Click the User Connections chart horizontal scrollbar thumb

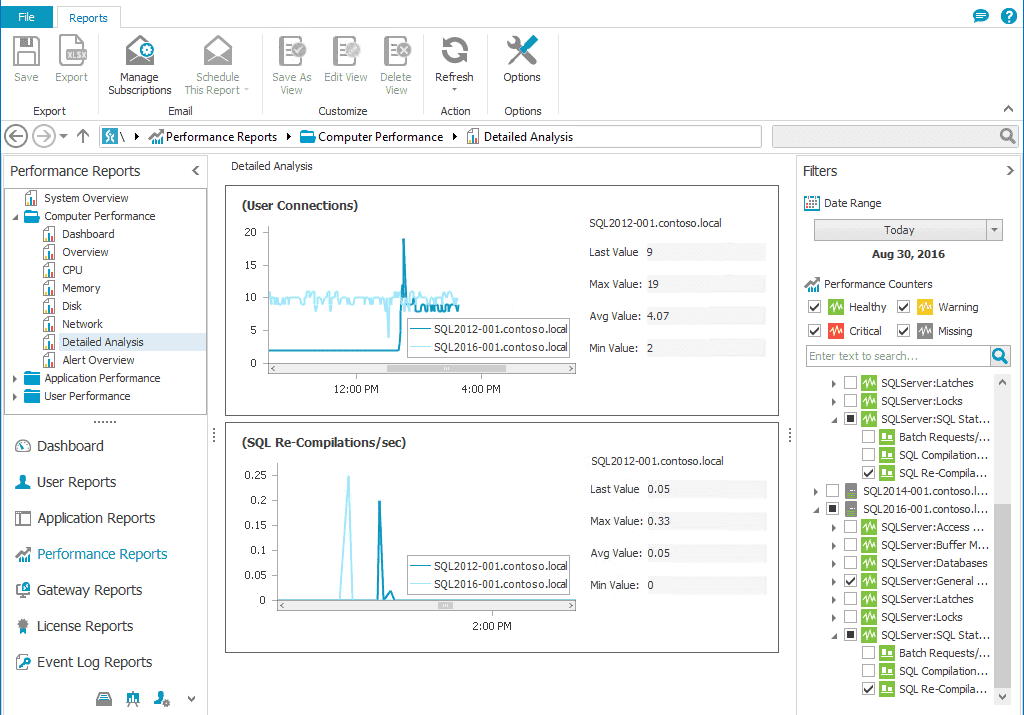tap(446, 369)
